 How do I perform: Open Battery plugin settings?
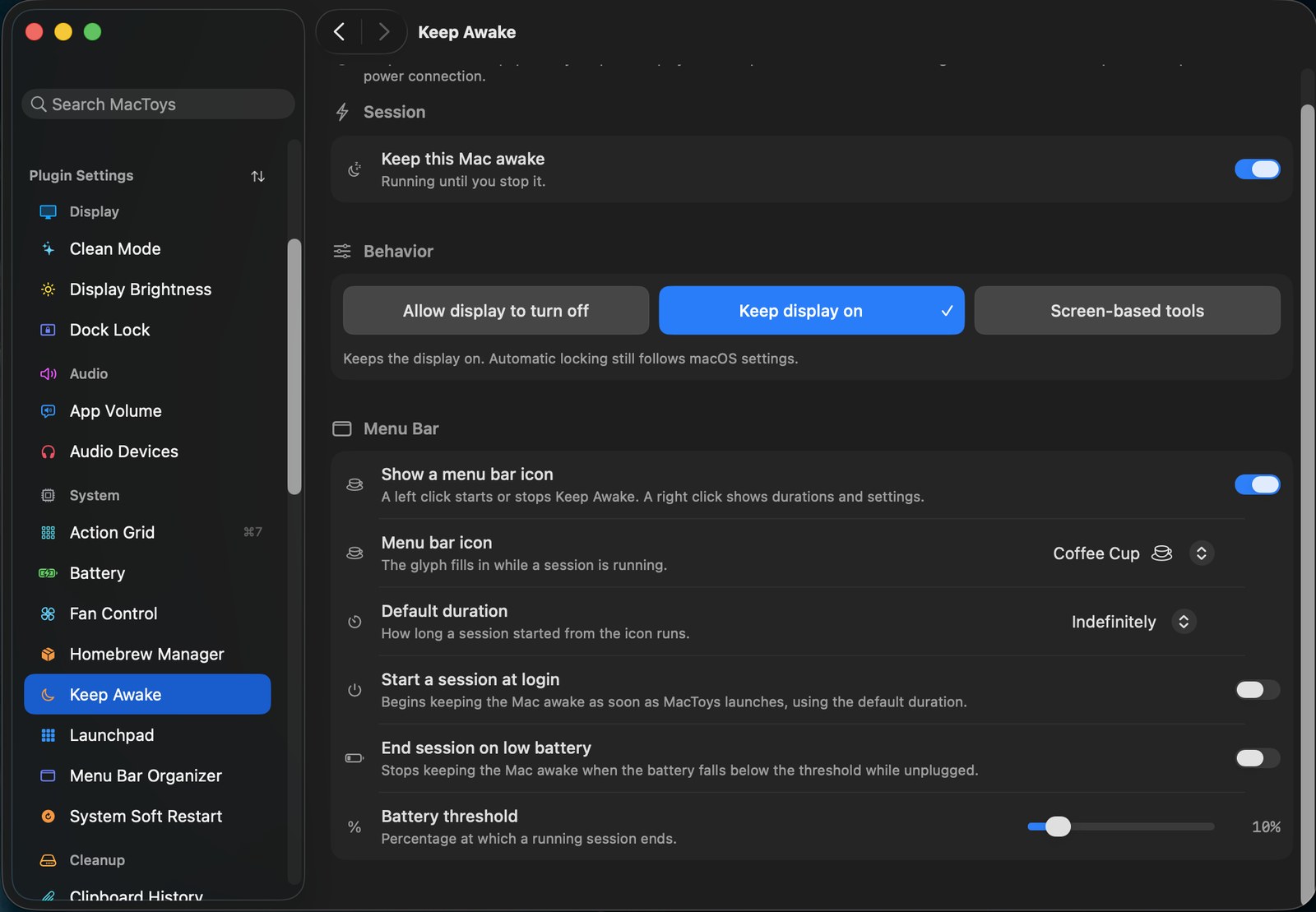pos(147,573)
